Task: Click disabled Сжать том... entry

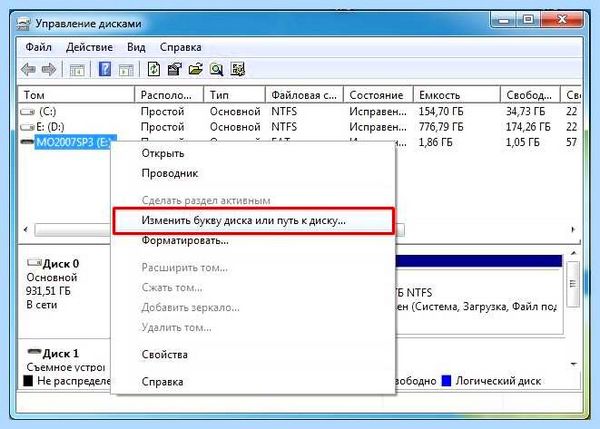Action: coord(253,287)
